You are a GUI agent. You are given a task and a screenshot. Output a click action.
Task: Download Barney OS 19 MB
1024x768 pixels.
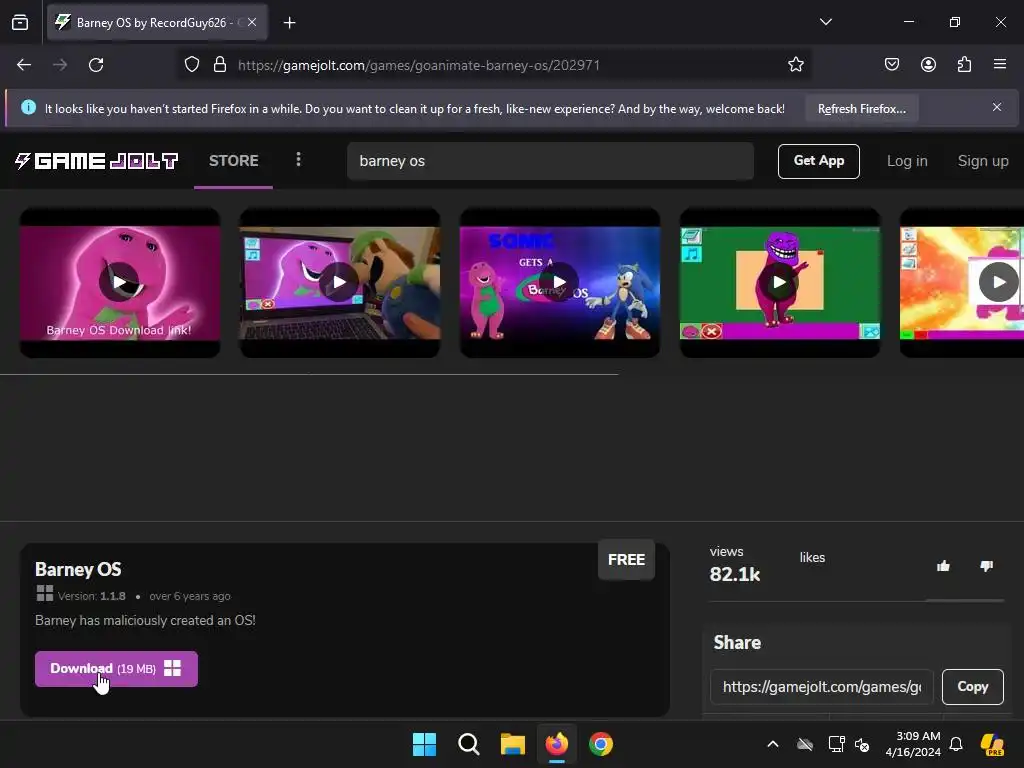[x=116, y=669]
